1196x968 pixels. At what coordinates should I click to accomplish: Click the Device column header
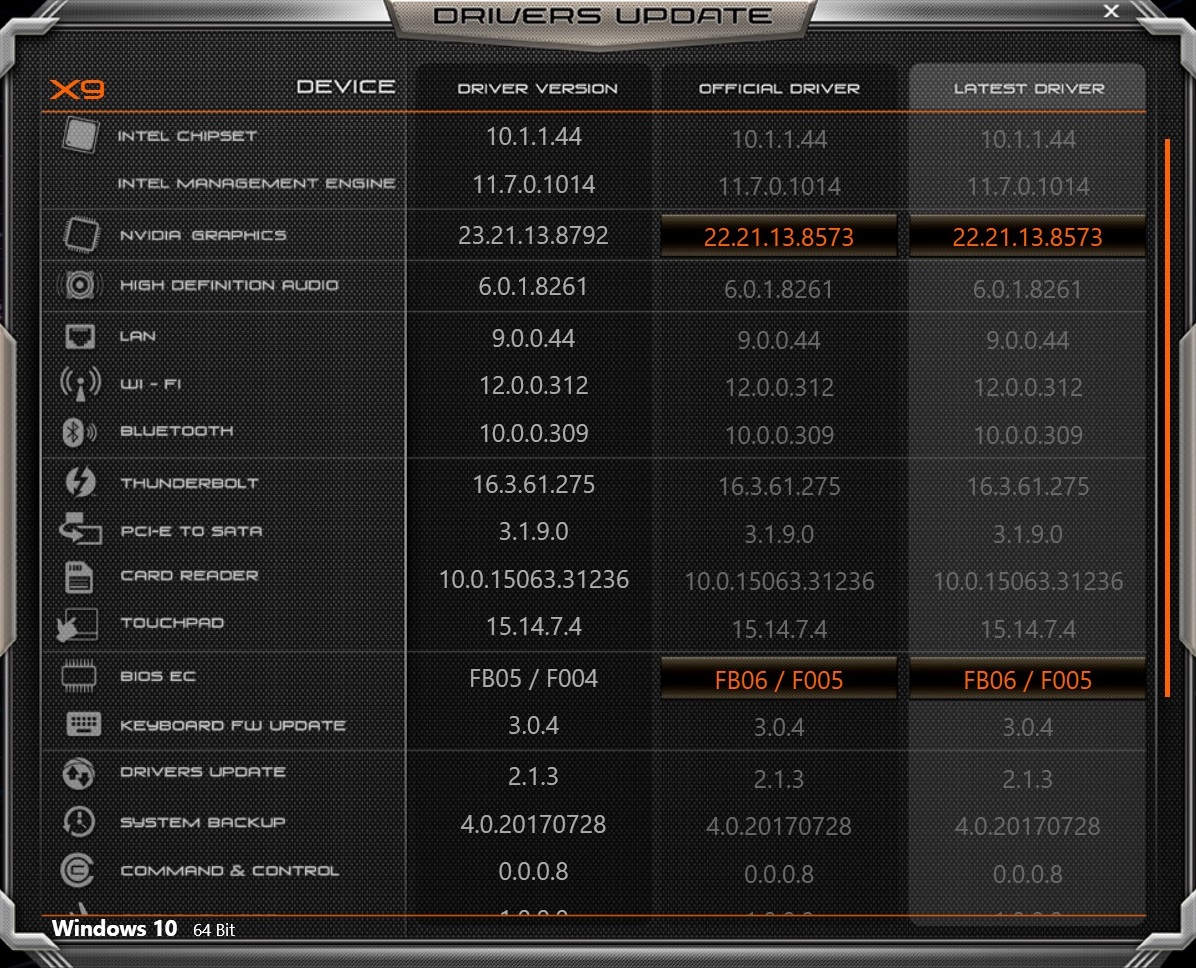click(346, 87)
